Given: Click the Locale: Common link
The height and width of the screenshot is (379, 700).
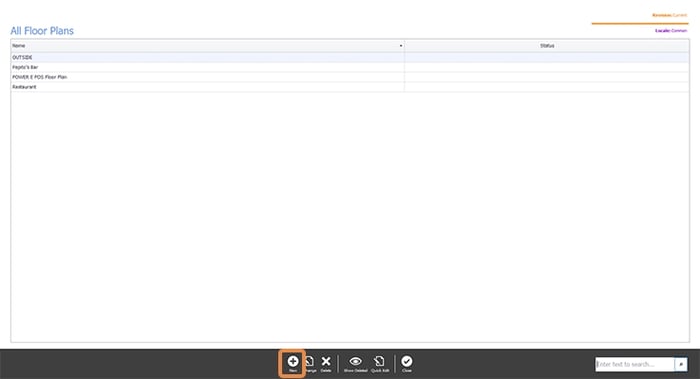Looking at the screenshot, I should pyautogui.click(x=671, y=31).
